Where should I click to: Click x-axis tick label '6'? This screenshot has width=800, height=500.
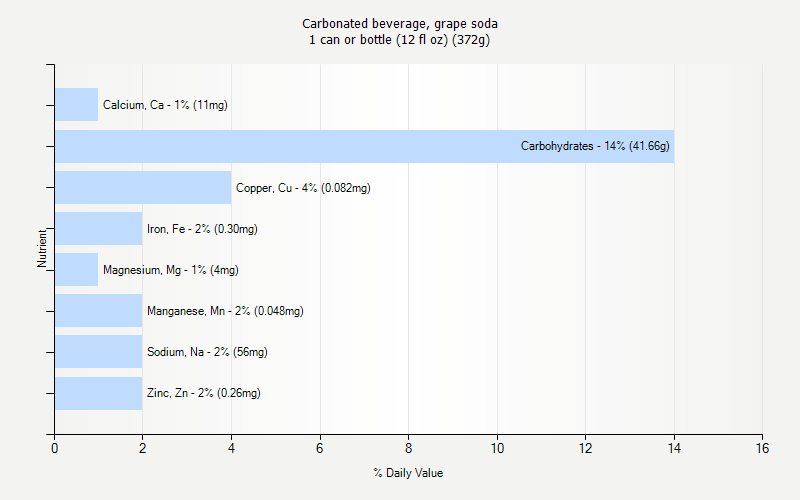click(320, 448)
